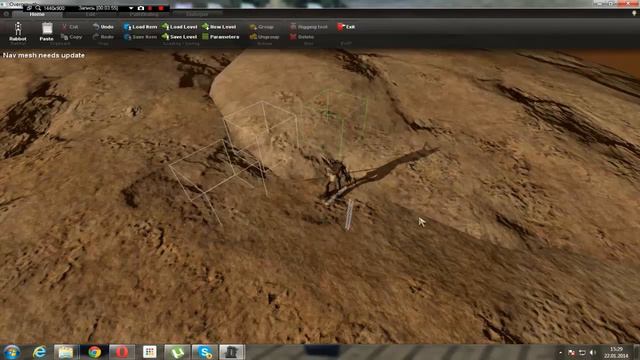Click Load Level
The height and width of the screenshot is (360, 640).
coord(180,27)
